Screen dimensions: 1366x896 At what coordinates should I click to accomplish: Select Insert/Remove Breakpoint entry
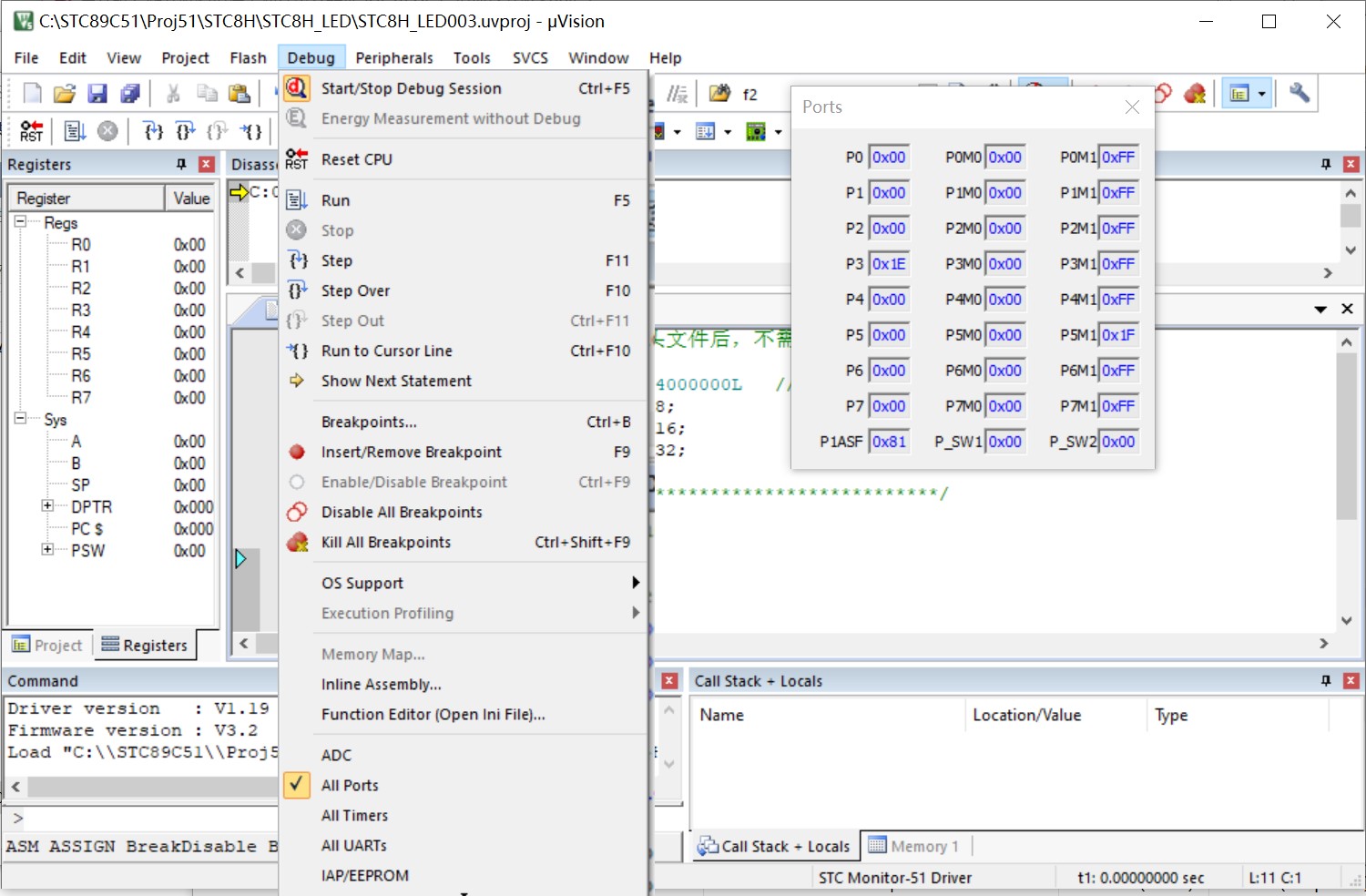[x=463, y=452]
